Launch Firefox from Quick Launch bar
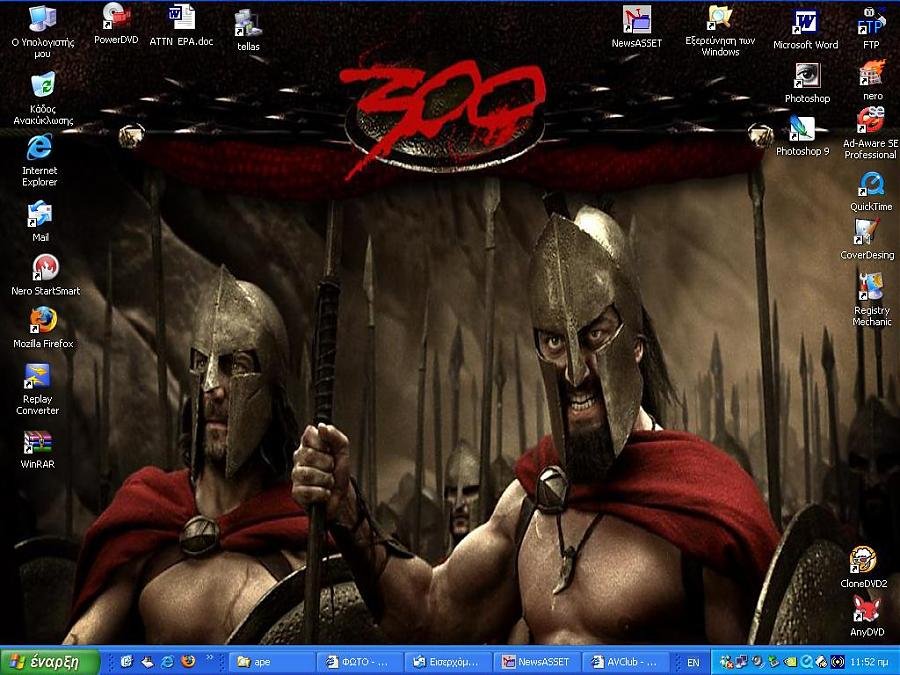The image size is (900, 675). pos(188,662)
